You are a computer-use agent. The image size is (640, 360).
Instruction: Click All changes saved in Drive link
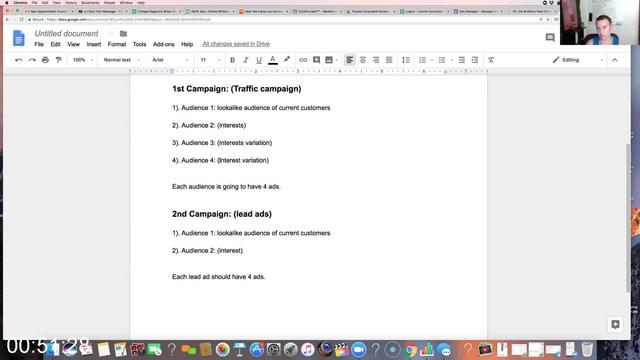[x=236, y=44]
